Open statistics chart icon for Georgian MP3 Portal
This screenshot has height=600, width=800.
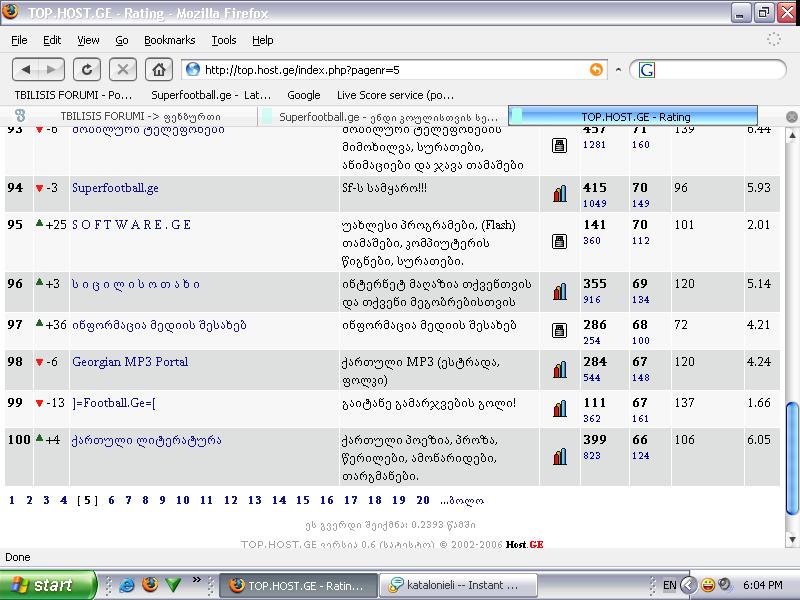pyautogui.click(x=560, y=369)
